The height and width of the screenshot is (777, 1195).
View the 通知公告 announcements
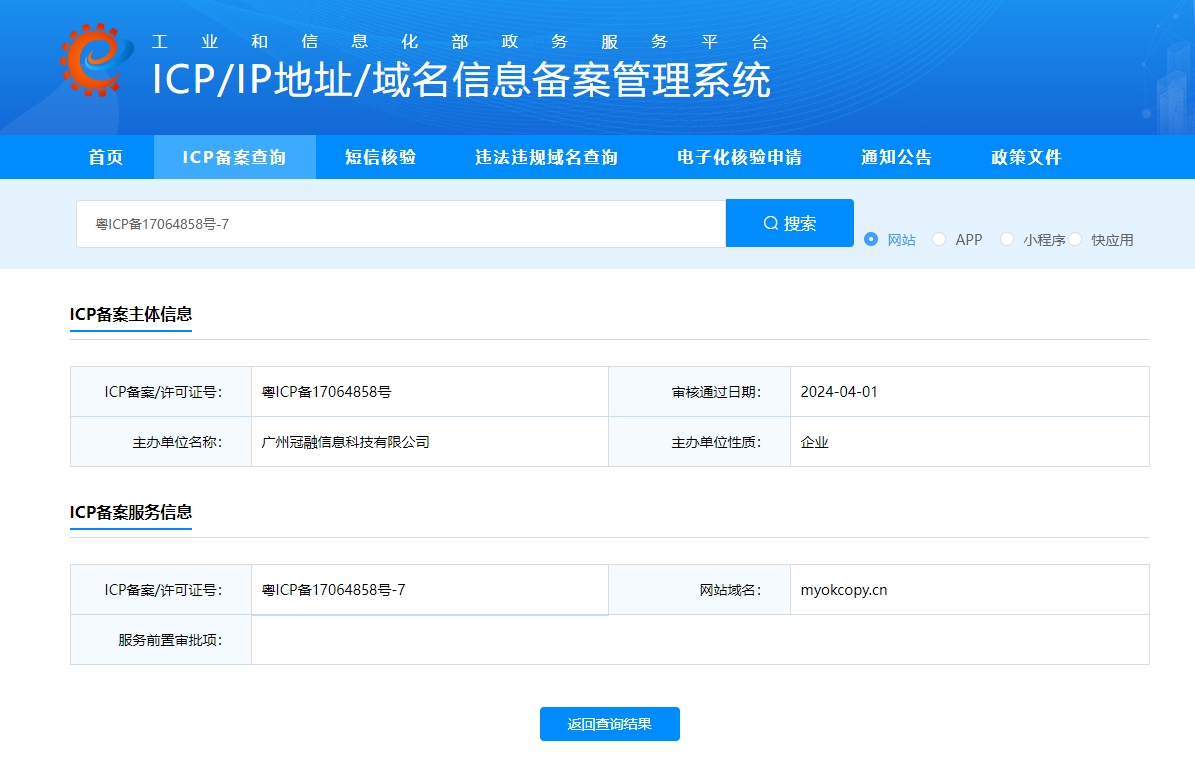click(x=896, y=156)
